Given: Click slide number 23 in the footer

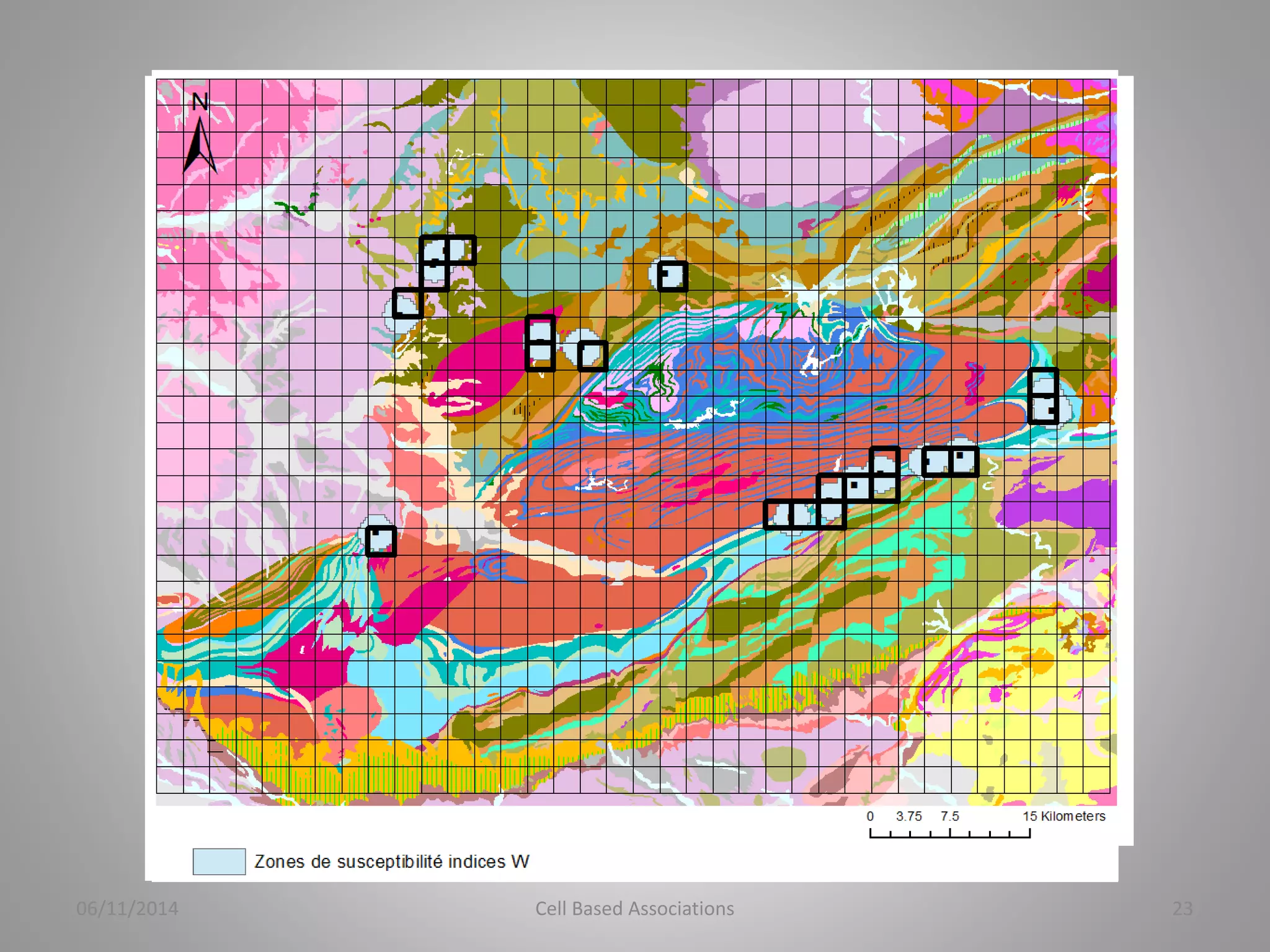Looking at the screenshot, I should click(x=1182, y=908).
